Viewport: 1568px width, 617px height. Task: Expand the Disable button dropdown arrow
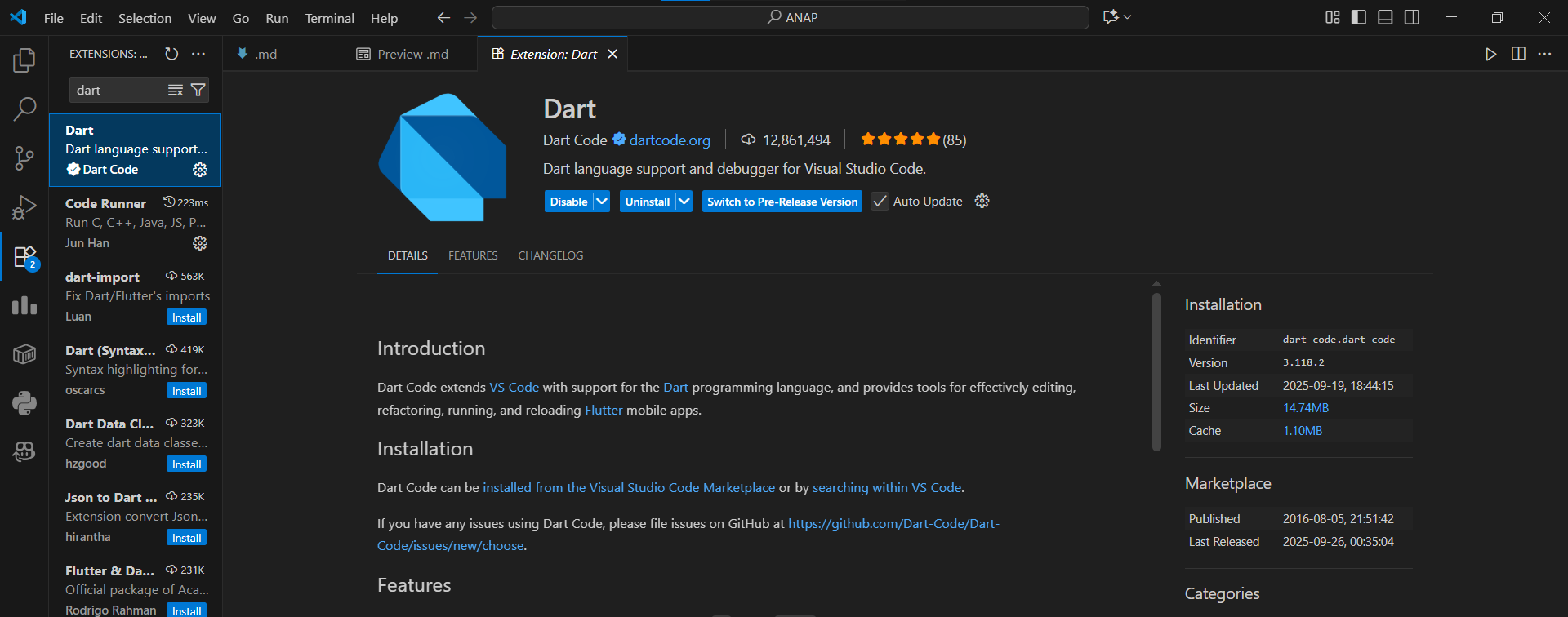click(x=602, y=202)
